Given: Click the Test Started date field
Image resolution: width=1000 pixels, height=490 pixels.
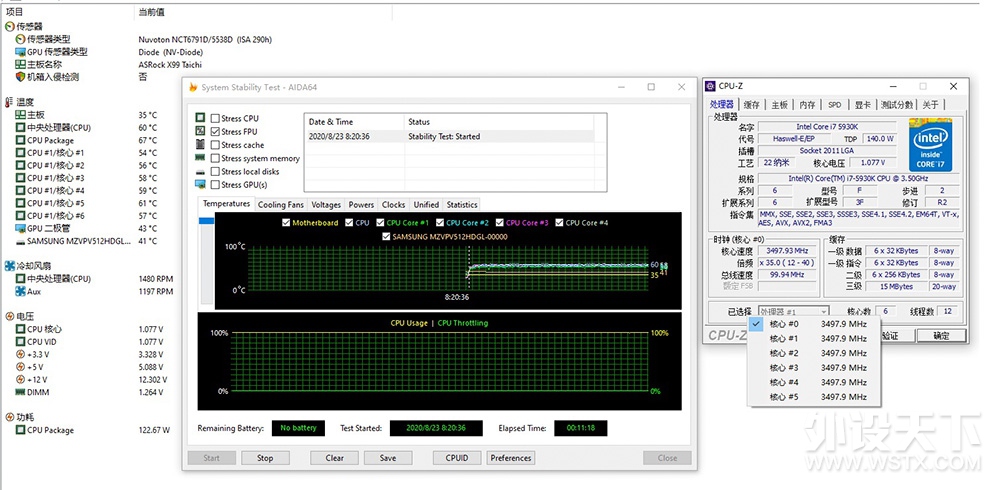Looking at the screenshot, I should pyautogui.click(x=436, y=428).
